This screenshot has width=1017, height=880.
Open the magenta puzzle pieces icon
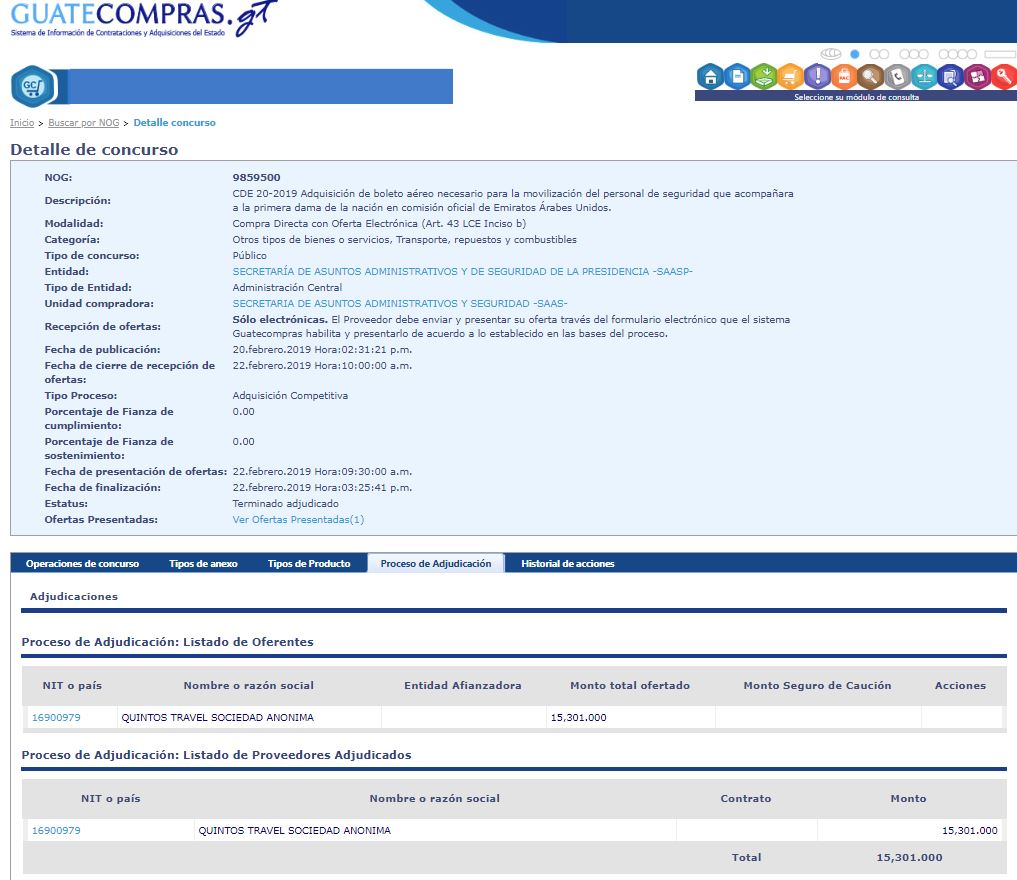(x=977, y=76)
